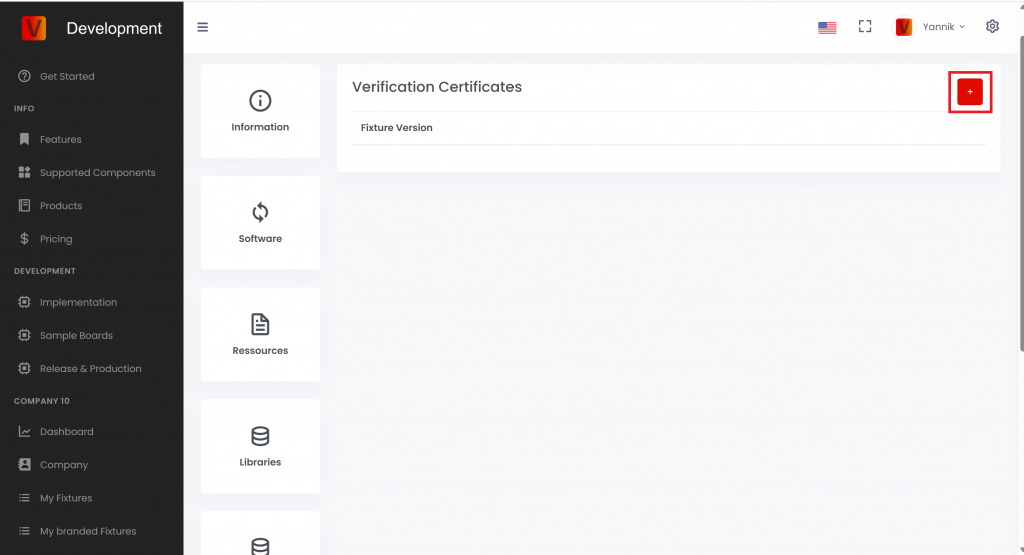Open the Dashboard chart icon
This screenshot has height=555, width=1024.
pyautogui.click(x=25, y=432)
